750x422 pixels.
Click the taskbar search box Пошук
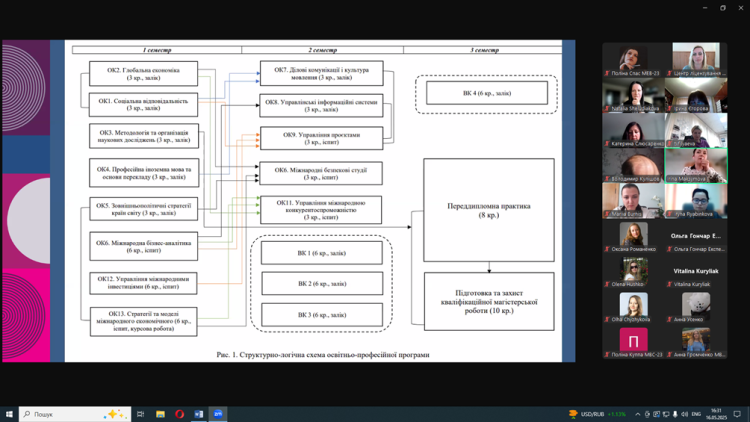click(x=75, y=414)
